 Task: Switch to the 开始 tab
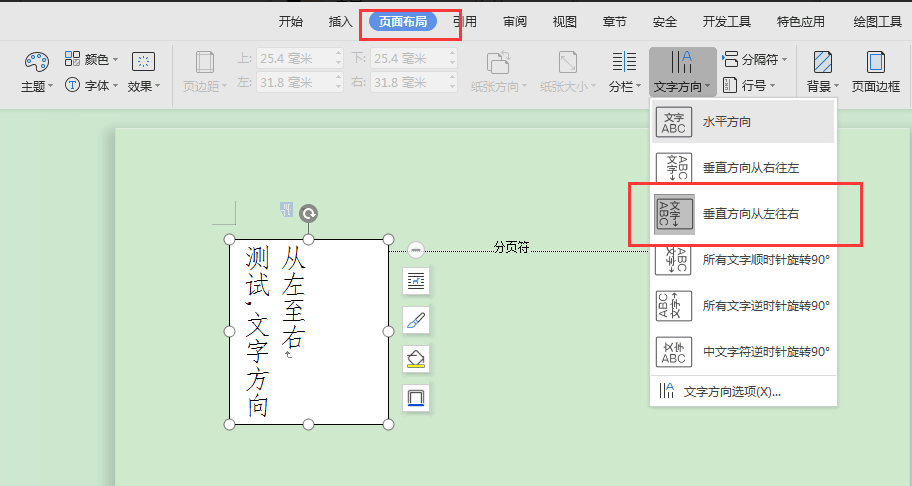pos(290,22)
